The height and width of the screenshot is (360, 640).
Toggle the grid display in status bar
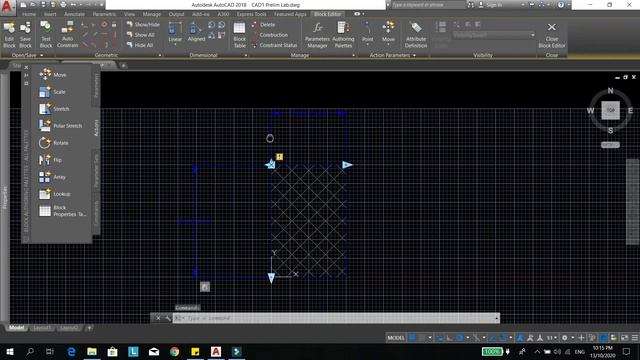point(412,338)
